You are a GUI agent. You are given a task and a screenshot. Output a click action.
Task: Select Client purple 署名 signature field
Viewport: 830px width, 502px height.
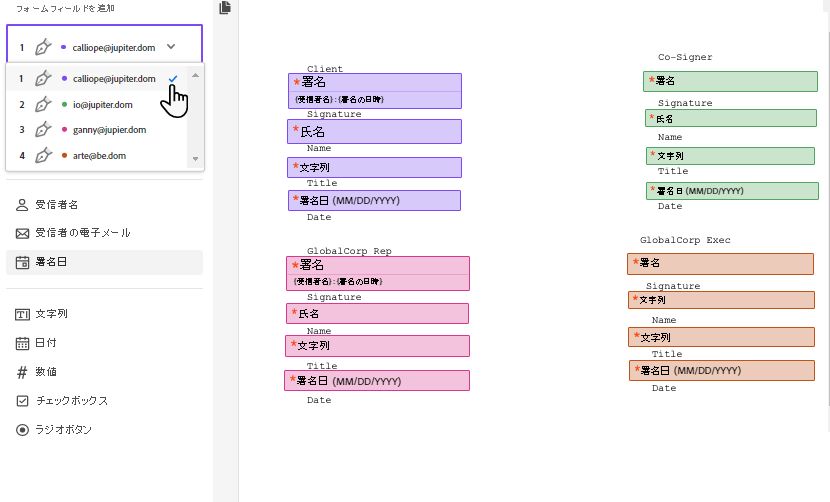375,91
